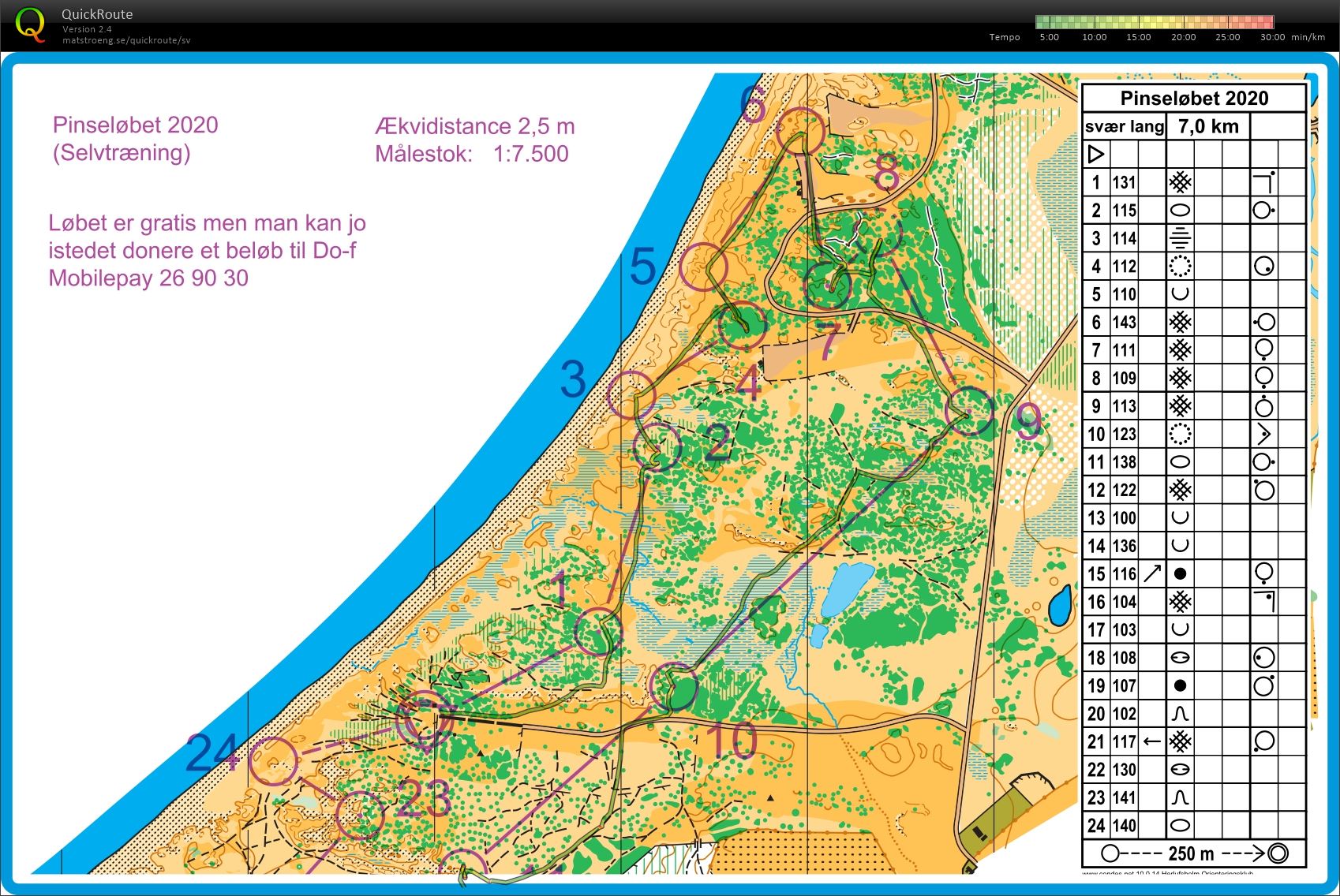
Task: Click control circle 6 at map top
Action: coord(800,132)
